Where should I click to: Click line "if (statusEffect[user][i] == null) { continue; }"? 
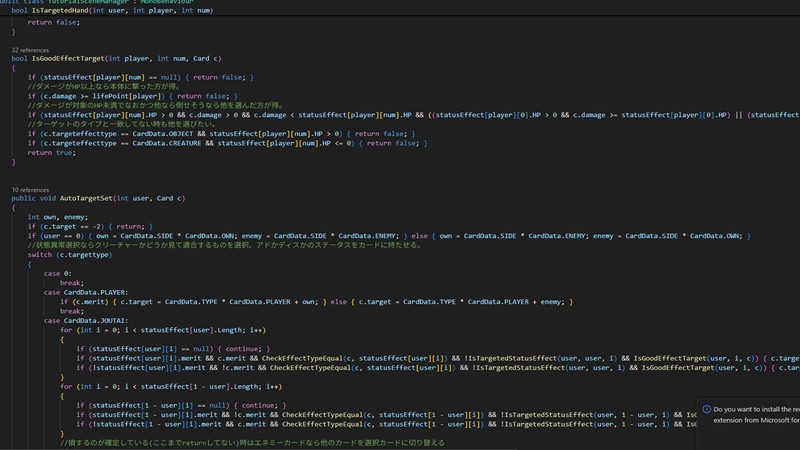[173, 349]
